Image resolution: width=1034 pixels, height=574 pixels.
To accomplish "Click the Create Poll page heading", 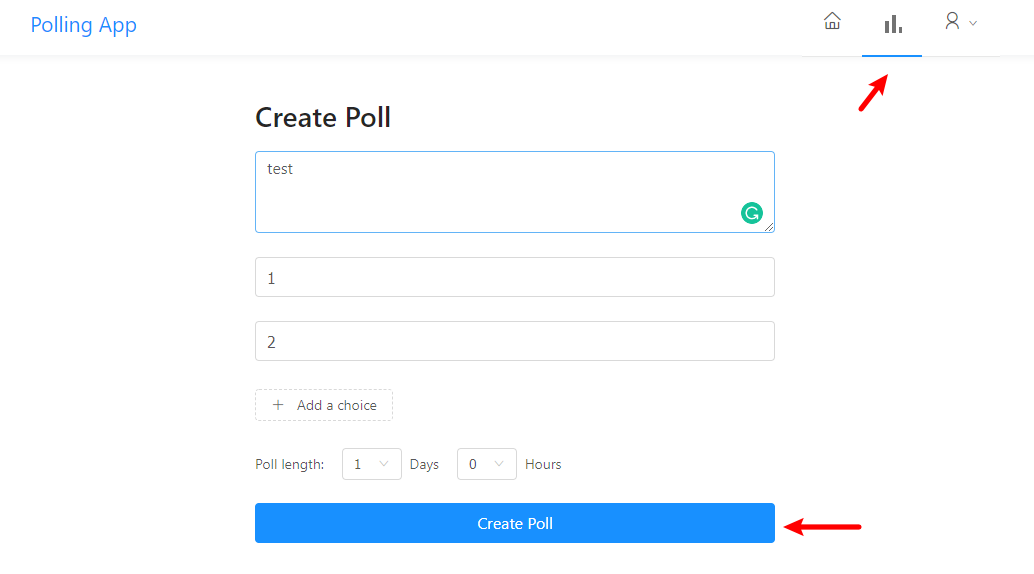I will point(323,118).
